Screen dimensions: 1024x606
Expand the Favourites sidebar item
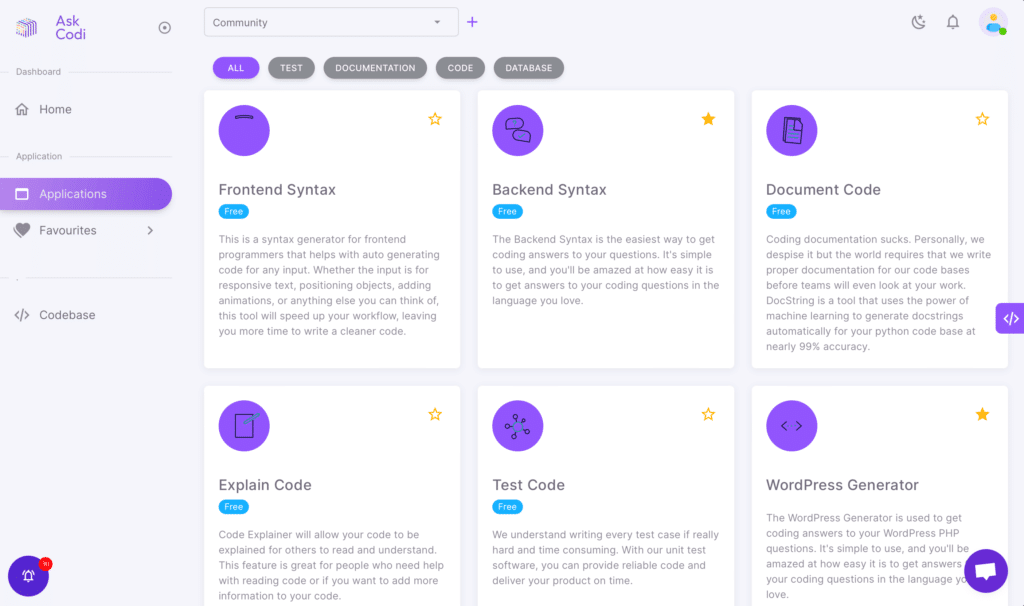tap(150, 230)
